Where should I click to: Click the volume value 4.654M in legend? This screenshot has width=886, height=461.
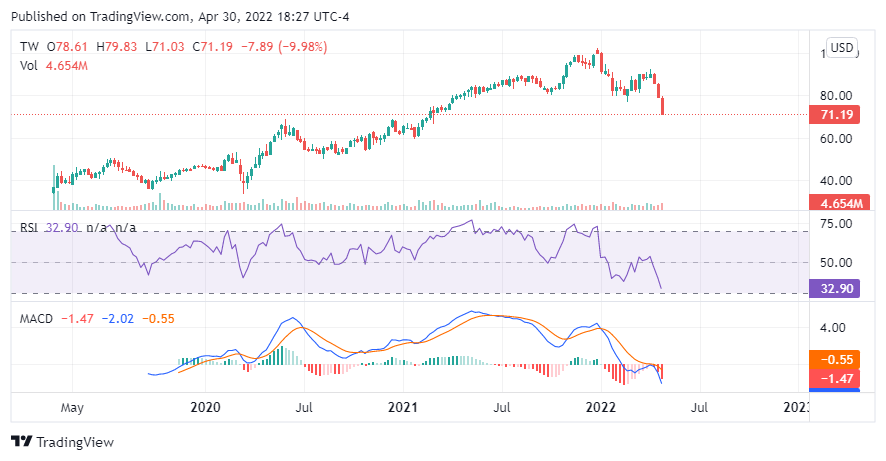point(67,66)
